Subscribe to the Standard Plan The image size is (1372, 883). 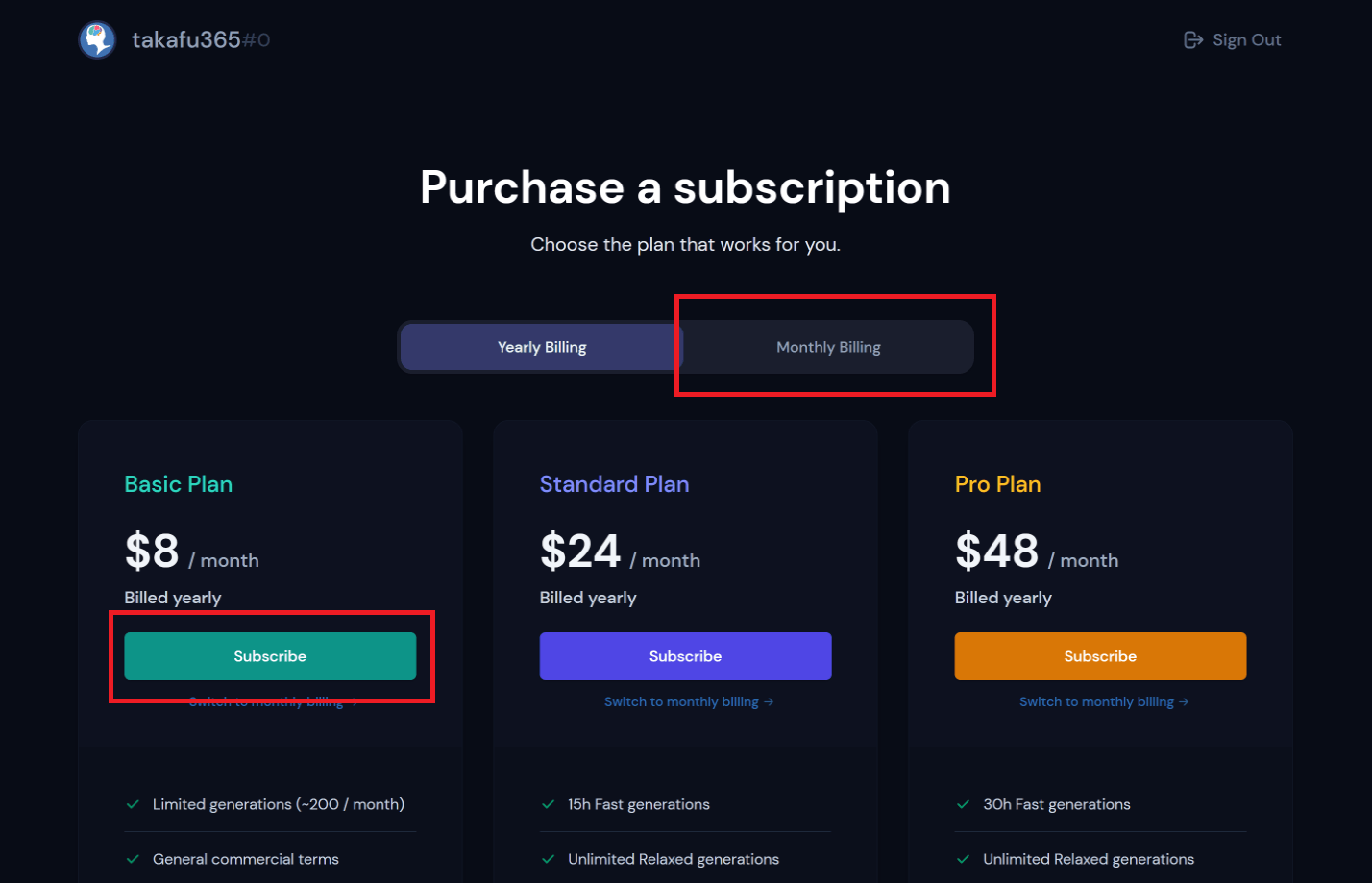point(685,656)
